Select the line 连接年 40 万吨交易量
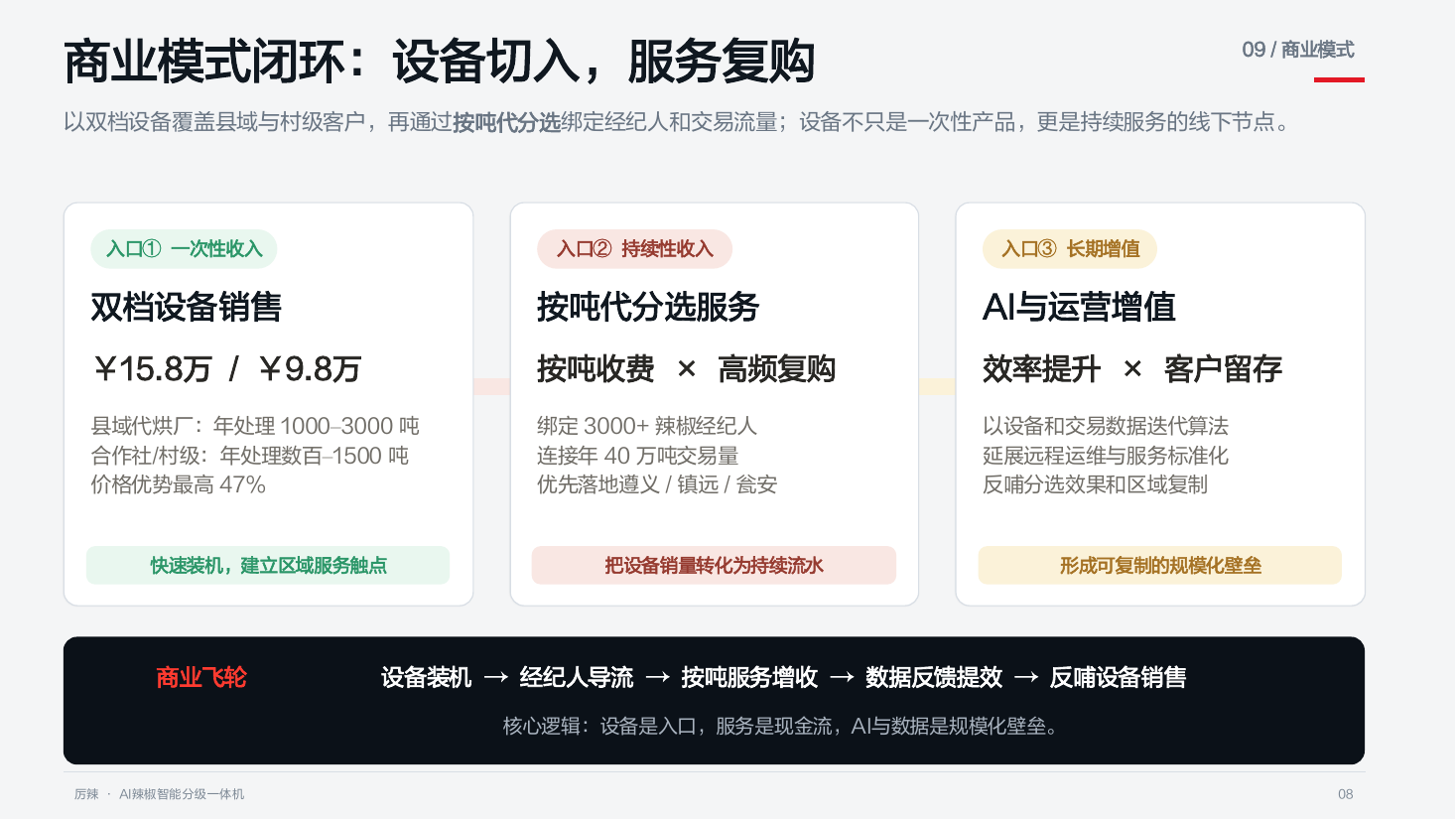This screenshot has width=1456, height=819. (x=637, y=456)
